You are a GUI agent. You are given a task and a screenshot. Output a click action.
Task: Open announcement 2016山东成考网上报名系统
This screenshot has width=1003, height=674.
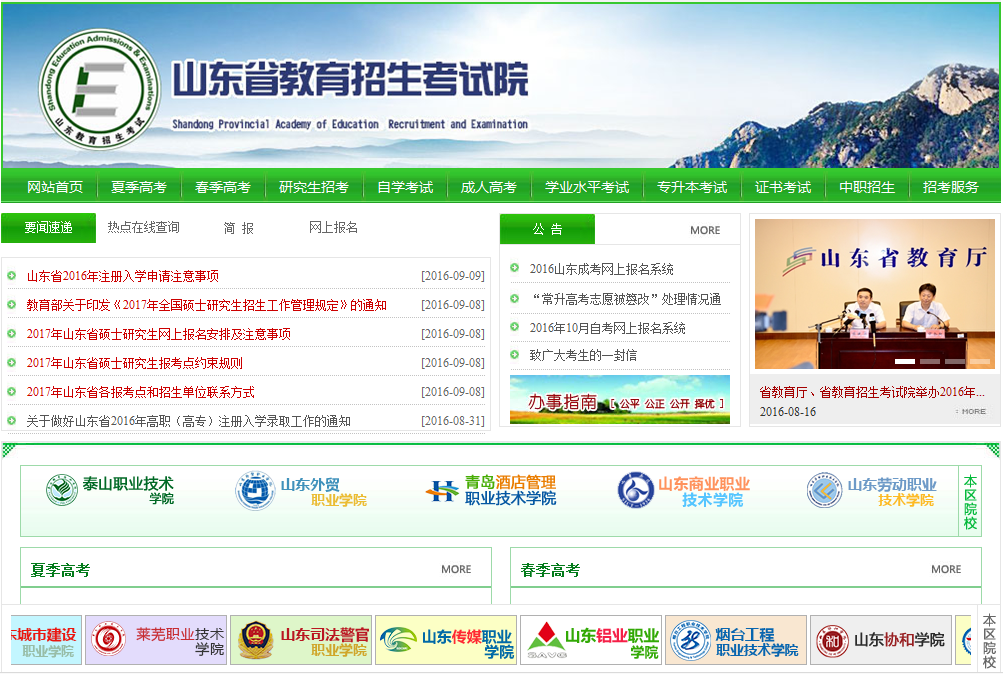tap(601, 269)
